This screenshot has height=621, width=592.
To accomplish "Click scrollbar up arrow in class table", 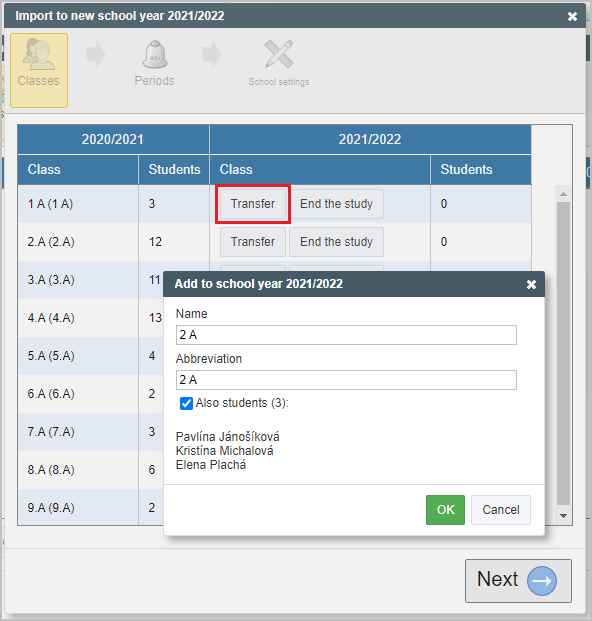I will click(563, 194).
